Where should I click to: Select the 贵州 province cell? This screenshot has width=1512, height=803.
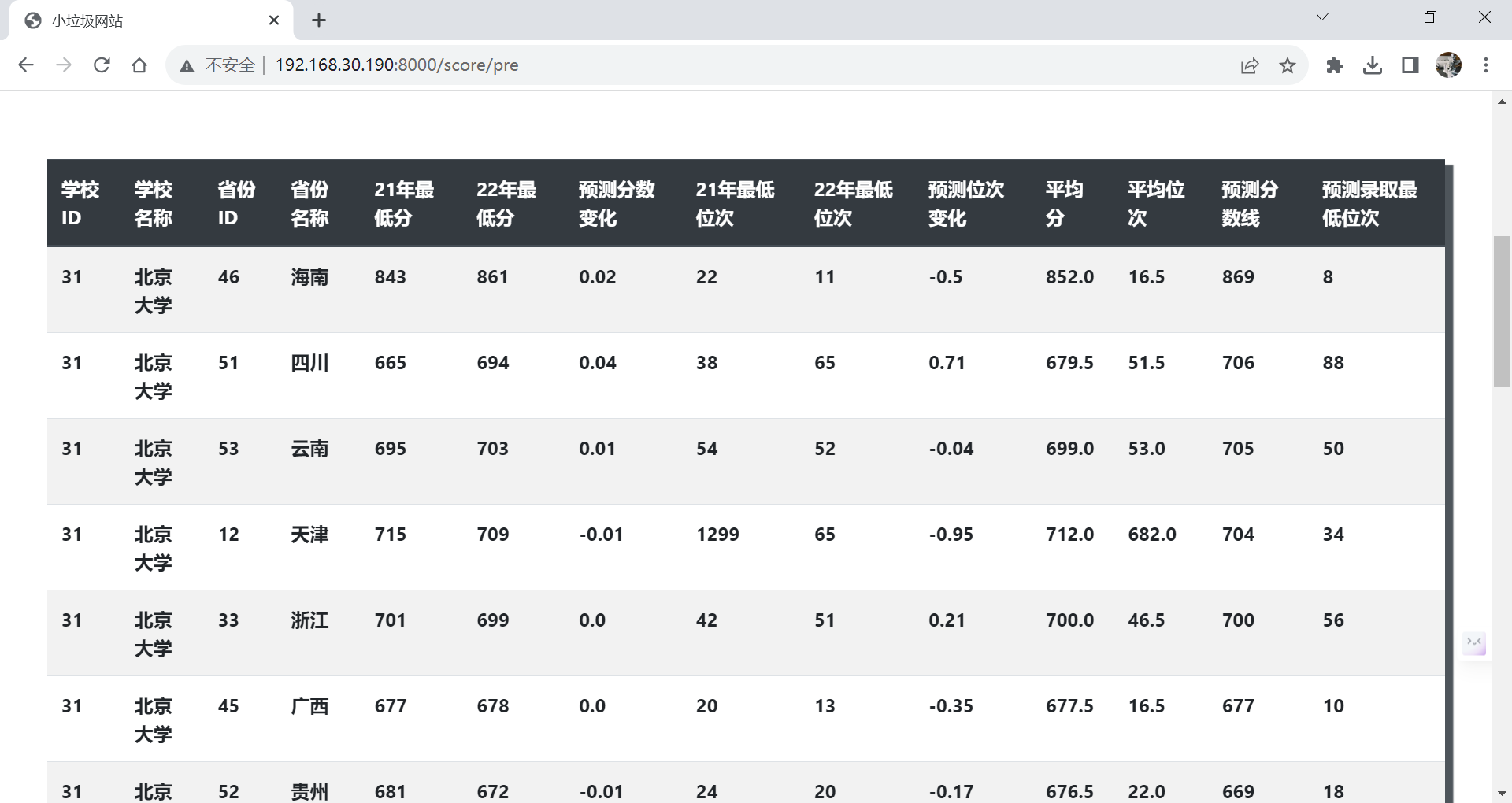coord(309,791)
